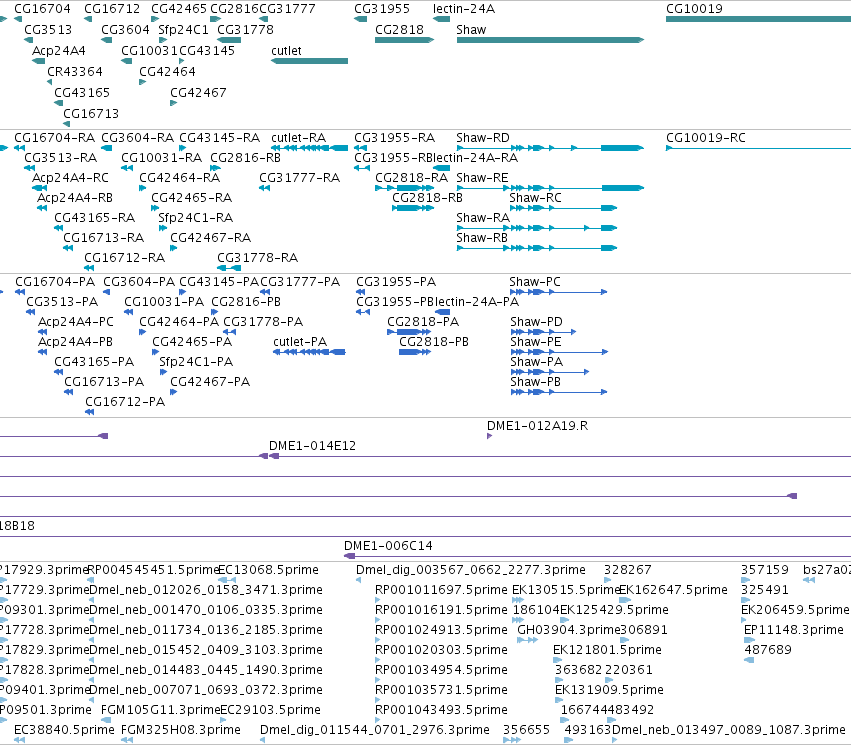
Task: Select the EC38840.5prime EST label
Action: pyautogui.click(x=65, y=730)
